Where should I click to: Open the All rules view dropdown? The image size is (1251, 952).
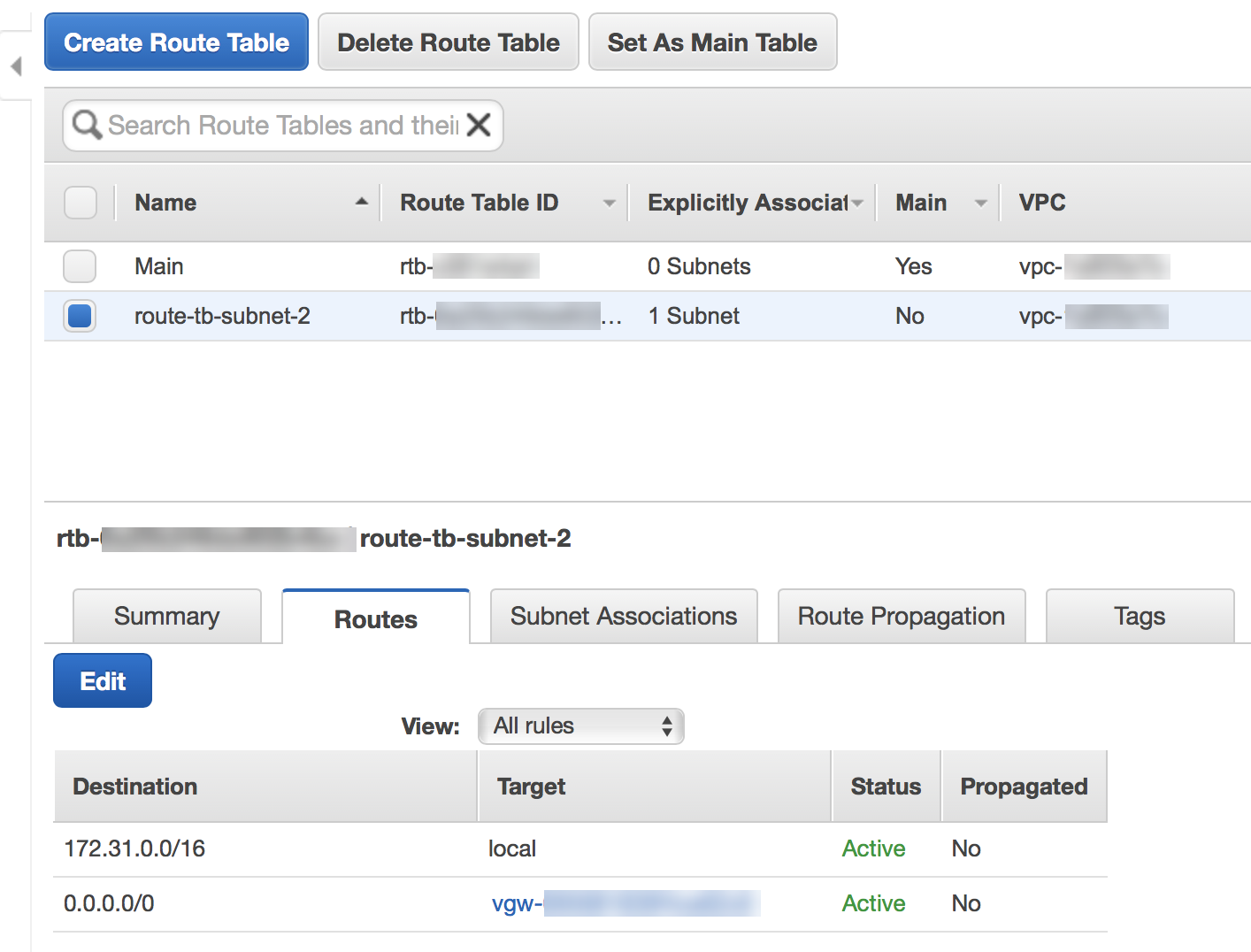pyautogui.click(x=581, y=726)
